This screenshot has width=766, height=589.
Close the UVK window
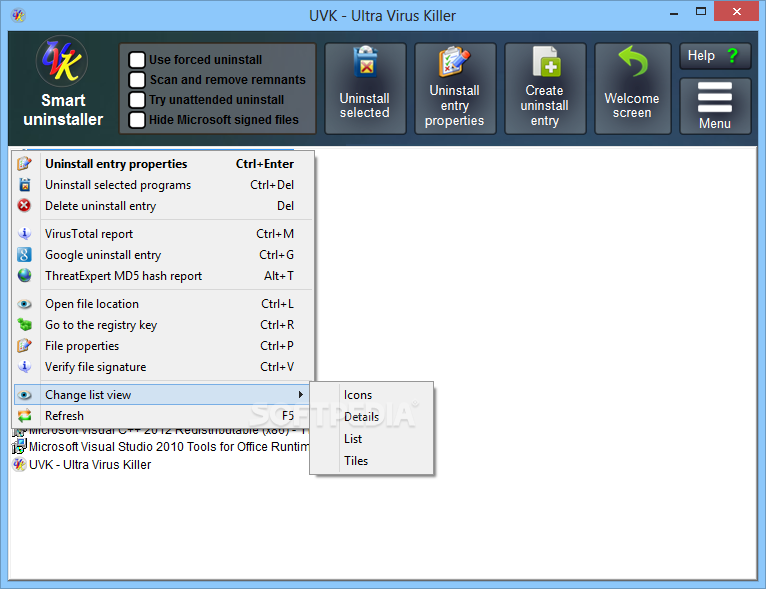737,12
